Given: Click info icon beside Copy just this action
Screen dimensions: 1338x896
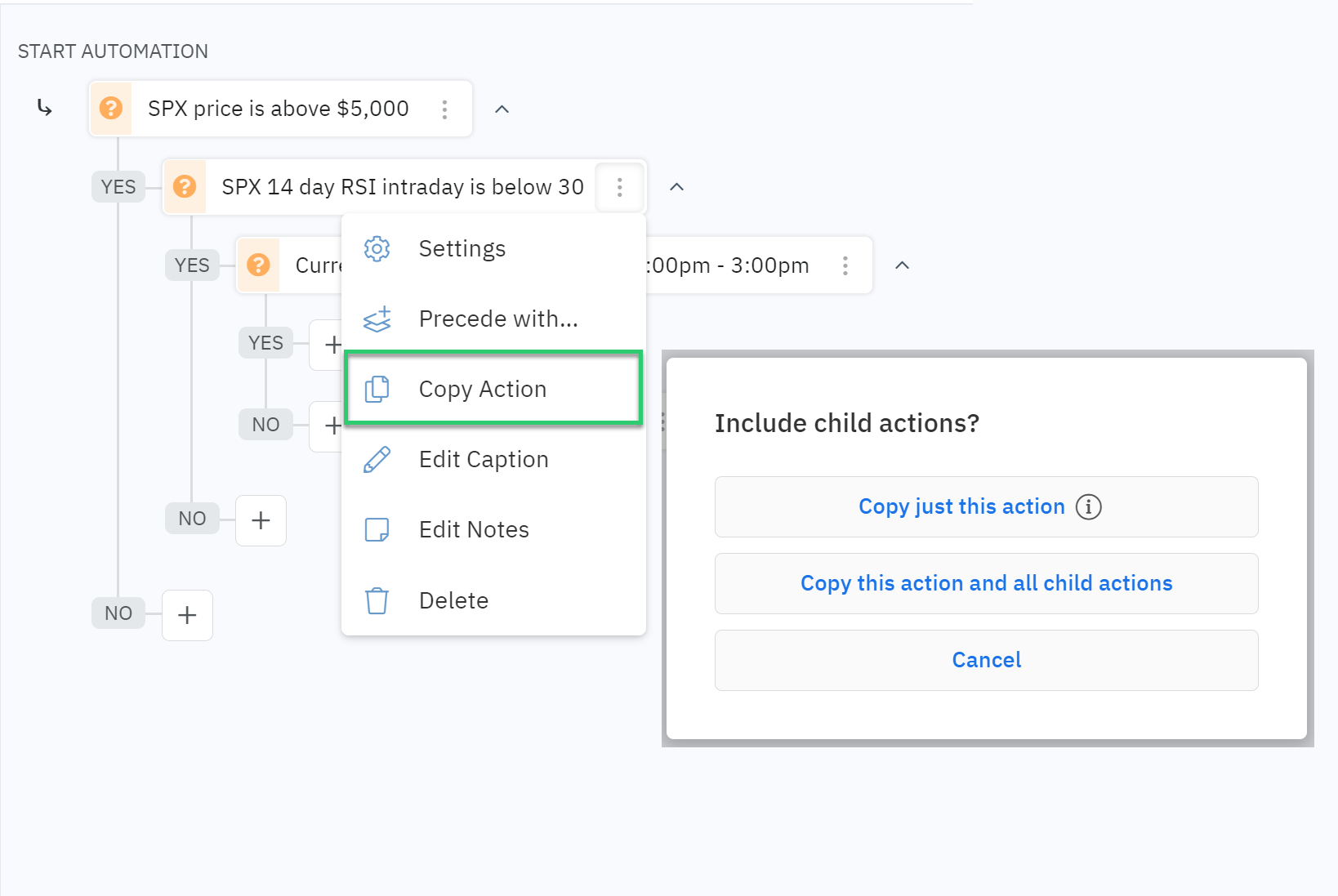Looking at the screenshot, I should click(x=1088, y=507).
